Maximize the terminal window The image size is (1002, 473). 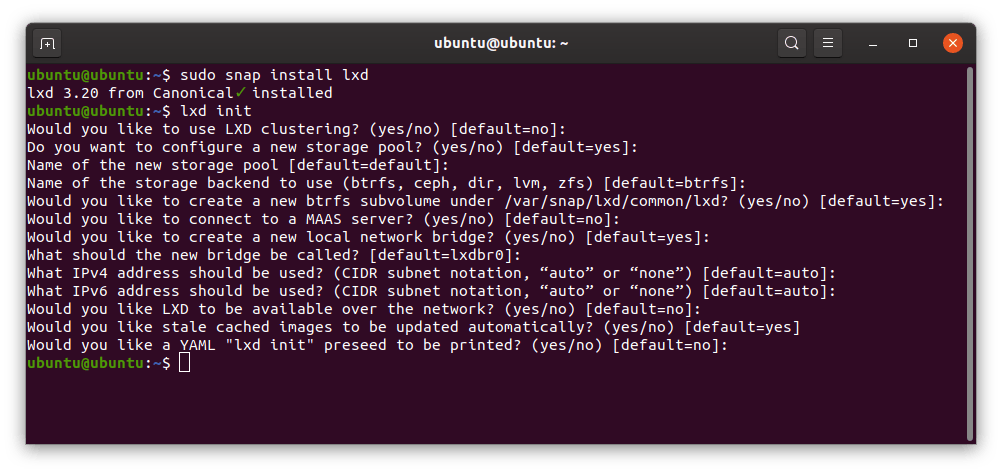[913, 43]
